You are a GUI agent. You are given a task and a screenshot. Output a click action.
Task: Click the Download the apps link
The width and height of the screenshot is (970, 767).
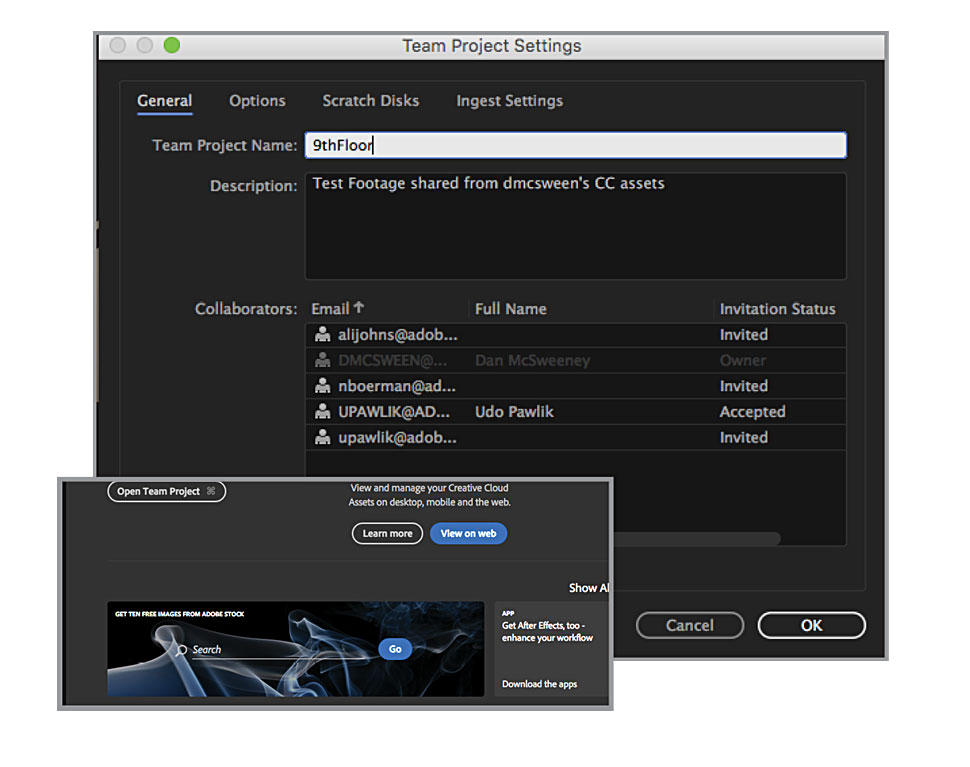pos(539,684)
